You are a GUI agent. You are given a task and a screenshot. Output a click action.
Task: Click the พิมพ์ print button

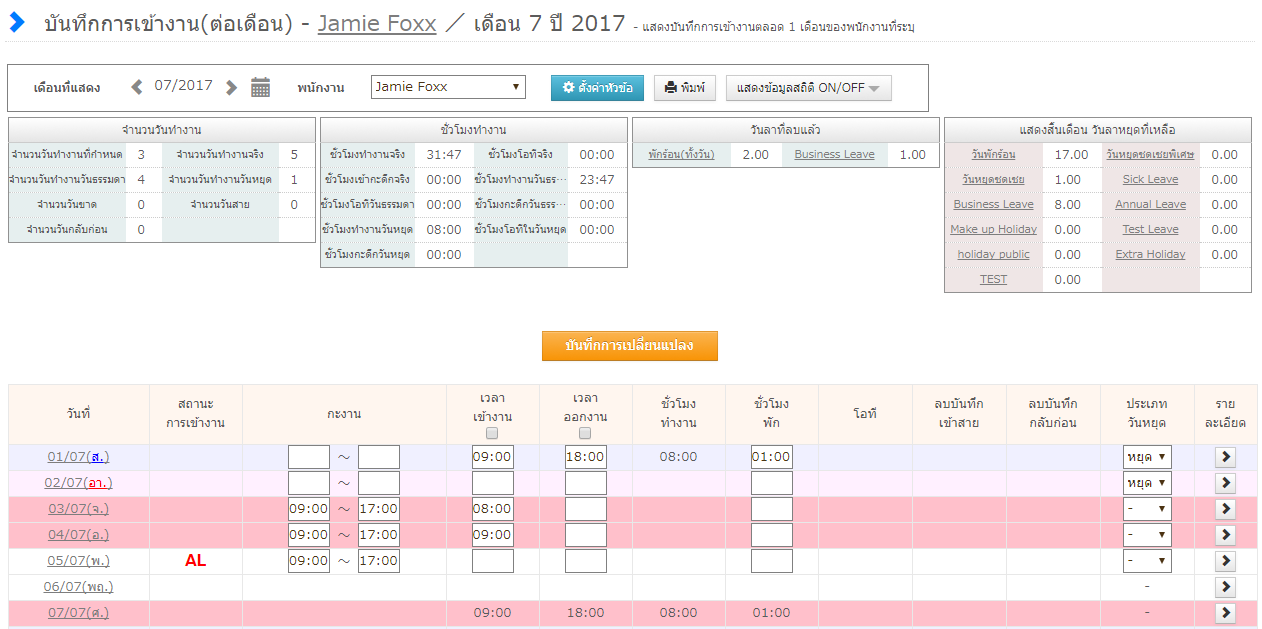[x=685, y=88]
